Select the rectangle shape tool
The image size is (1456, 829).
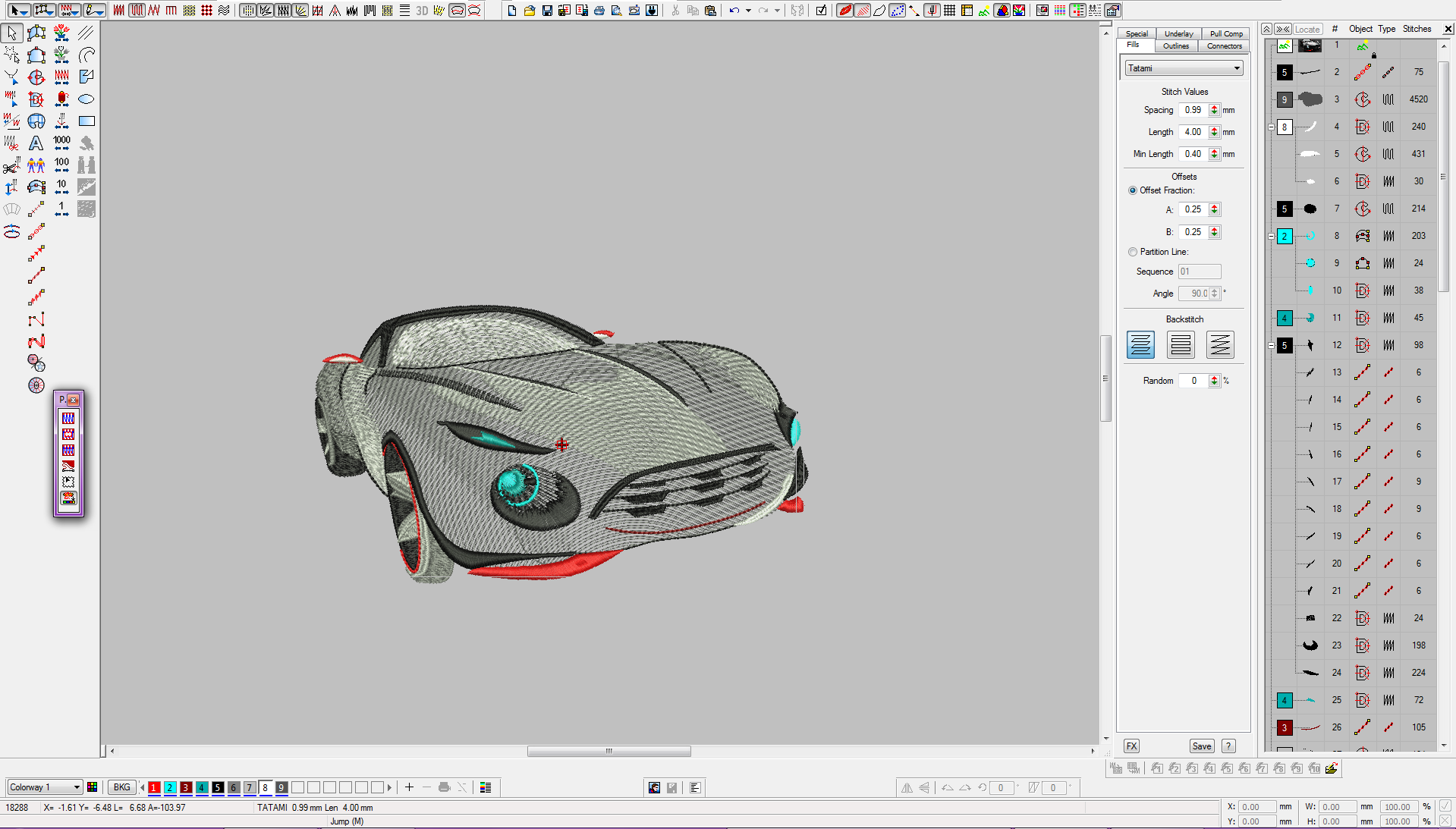(86, 121)
